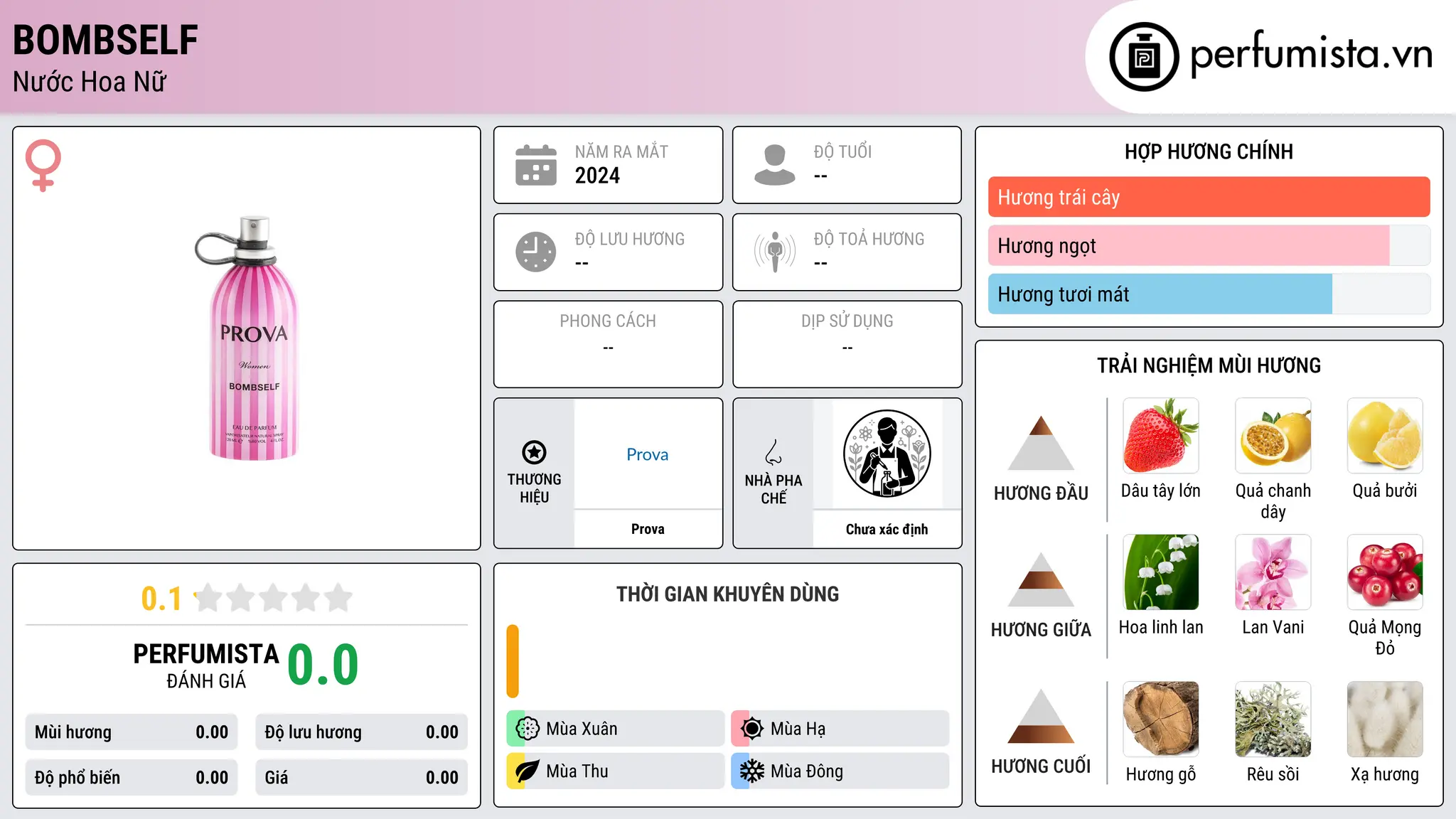Click the Độ lưu hương 0.00 score box
The width and height of the screenshot is (1456, 819).
click(361, 732)
